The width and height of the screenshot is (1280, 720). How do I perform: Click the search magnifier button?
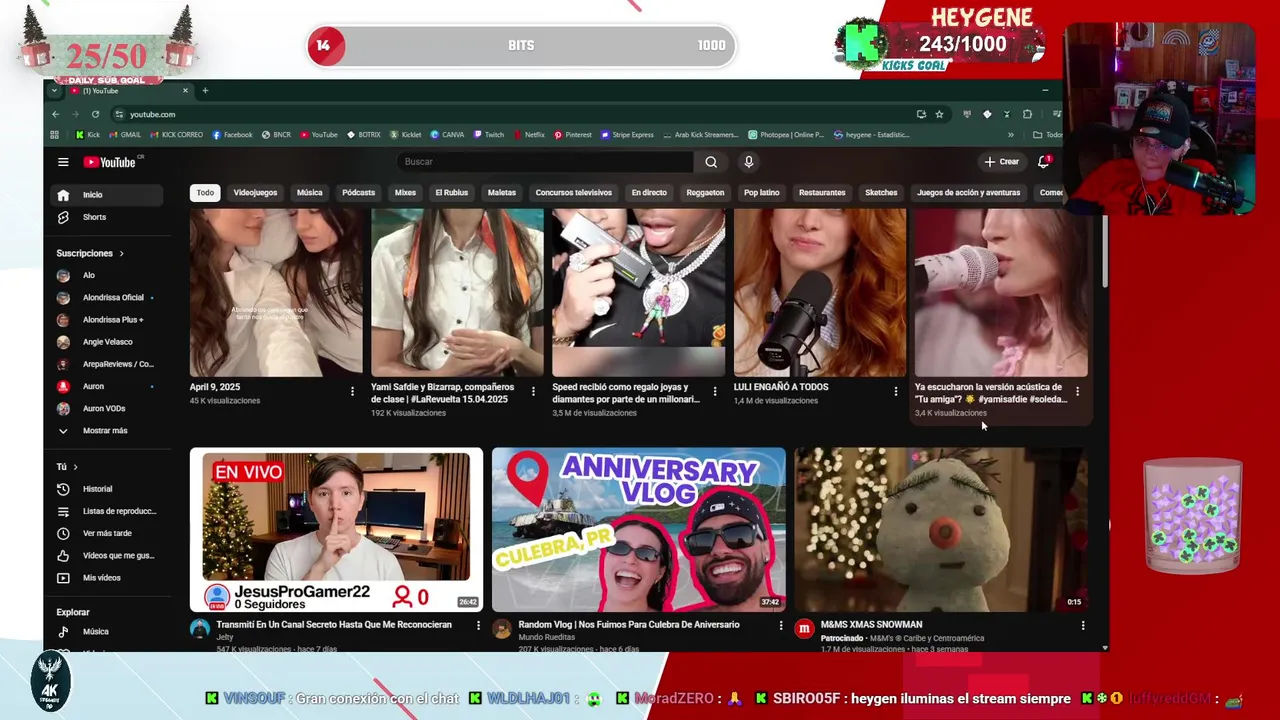(x=711, y=162)
